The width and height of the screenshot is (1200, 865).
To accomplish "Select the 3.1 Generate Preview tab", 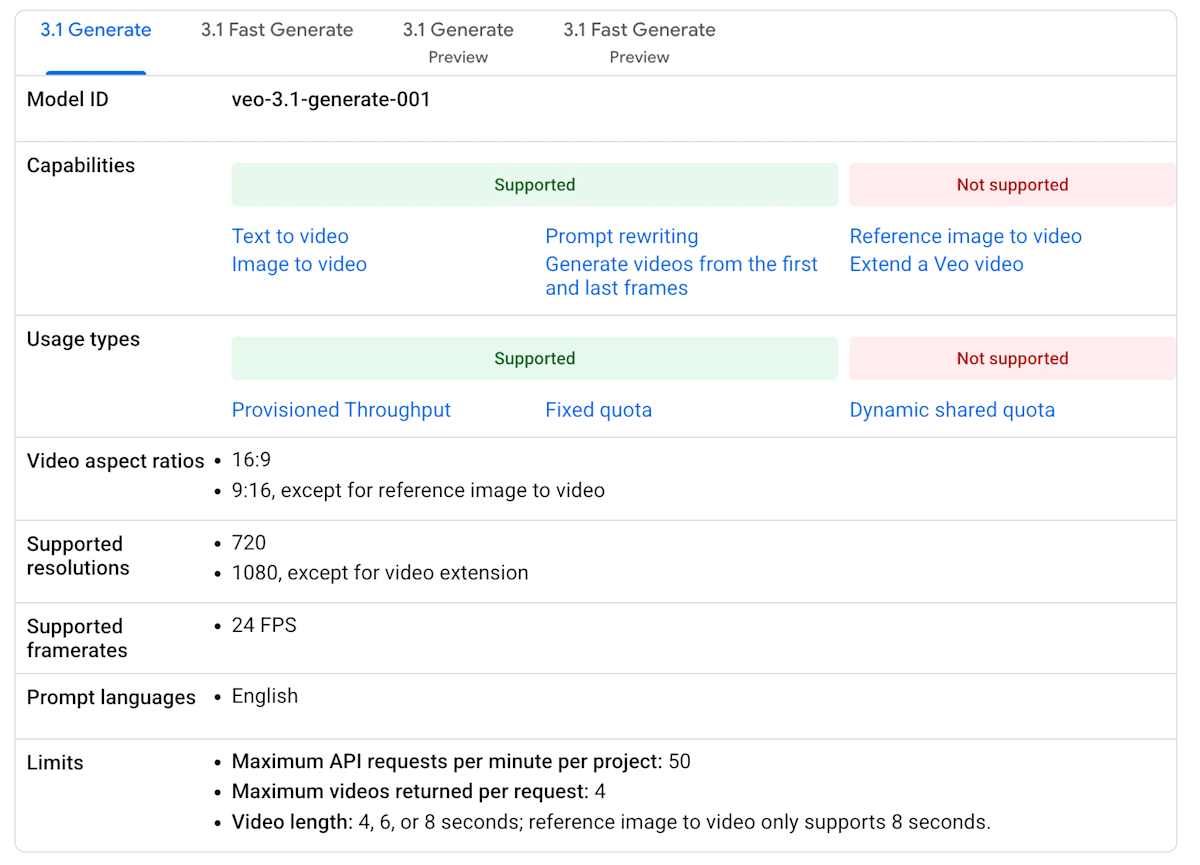I will 458,42.
